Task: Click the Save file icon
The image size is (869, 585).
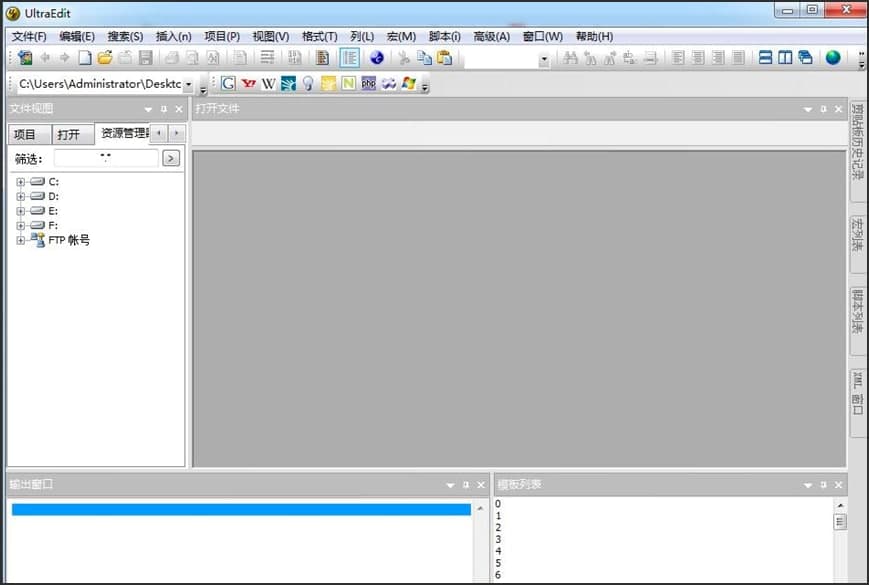Action: 147,58
